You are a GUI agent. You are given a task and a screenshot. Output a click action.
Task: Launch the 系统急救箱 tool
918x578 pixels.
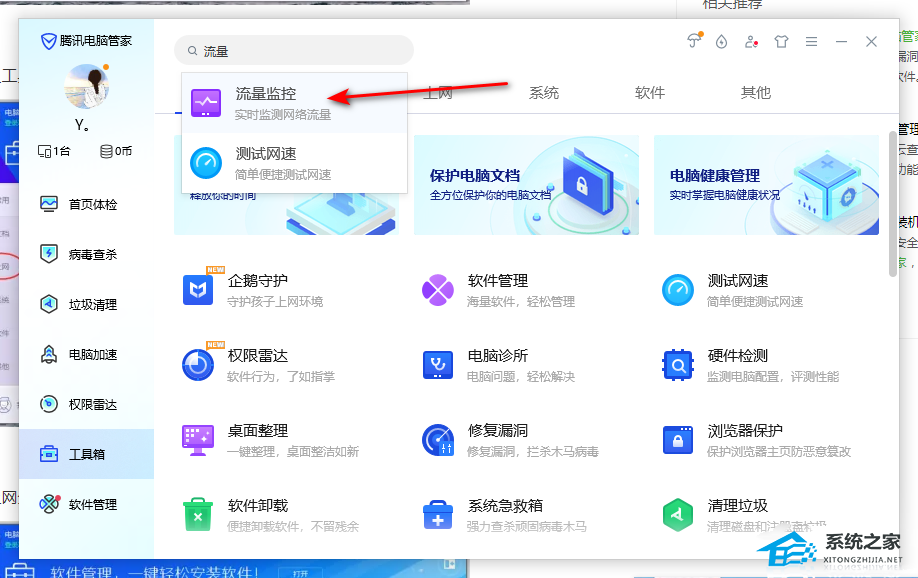click(x=504, y=515)
